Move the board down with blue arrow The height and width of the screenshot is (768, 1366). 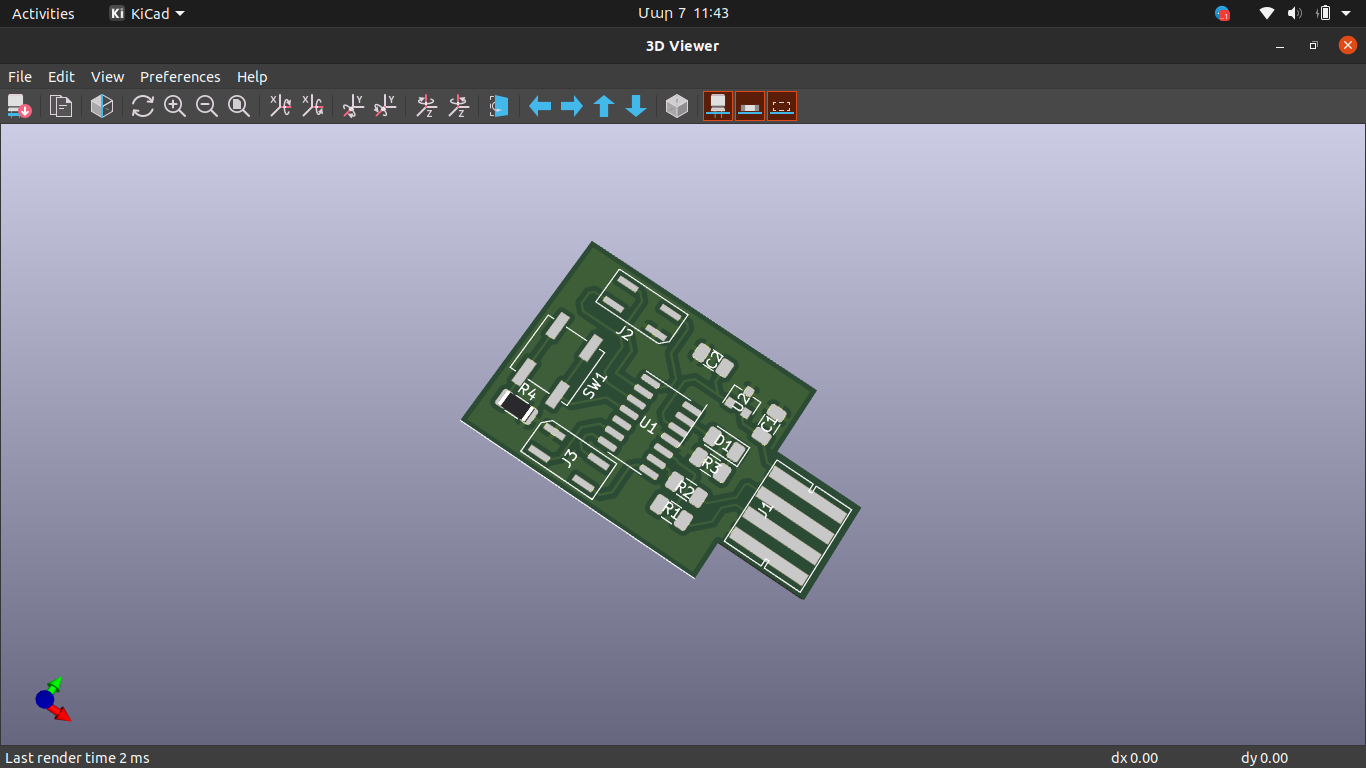coord(636,106)
